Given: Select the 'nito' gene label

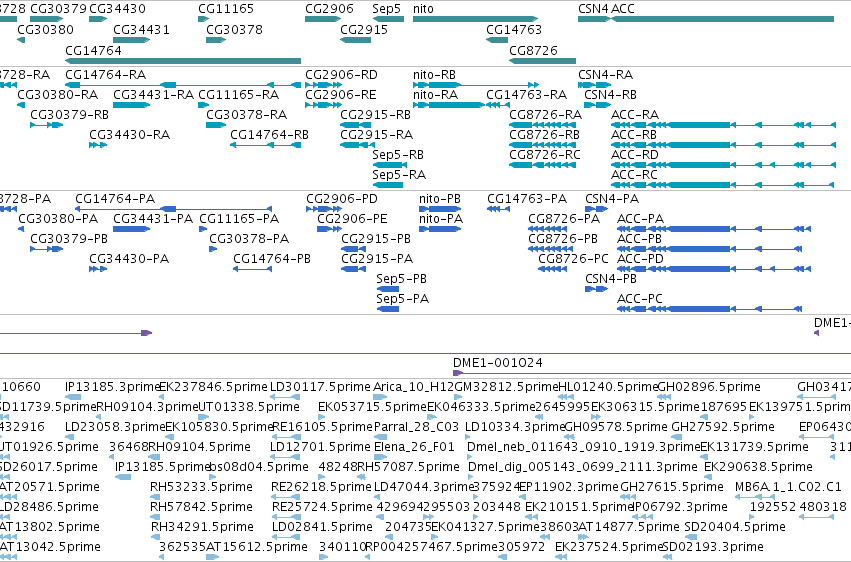Looking at the screenshot, I should 423,9.
